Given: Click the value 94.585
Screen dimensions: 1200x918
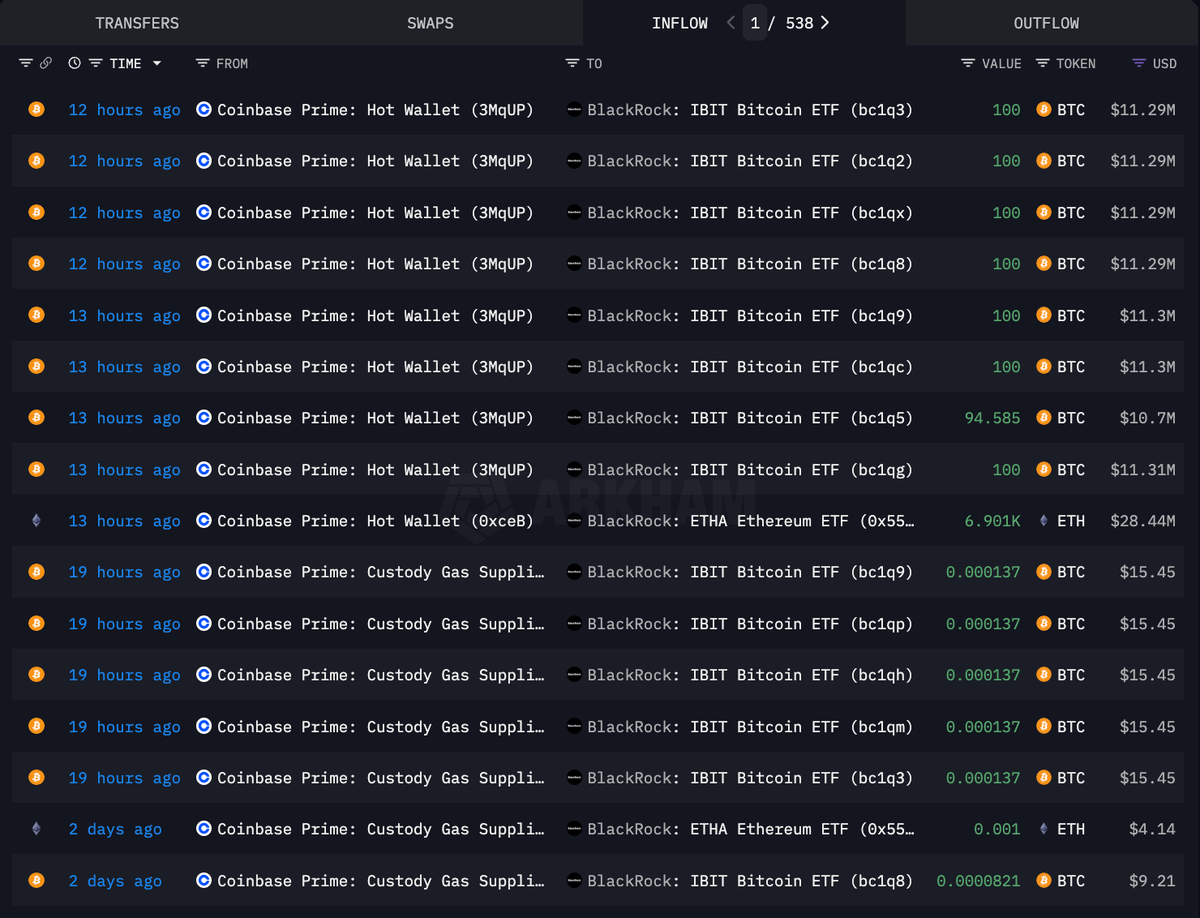Looking at the screenshot, I should pyautogui.click(x=992, y=418).
